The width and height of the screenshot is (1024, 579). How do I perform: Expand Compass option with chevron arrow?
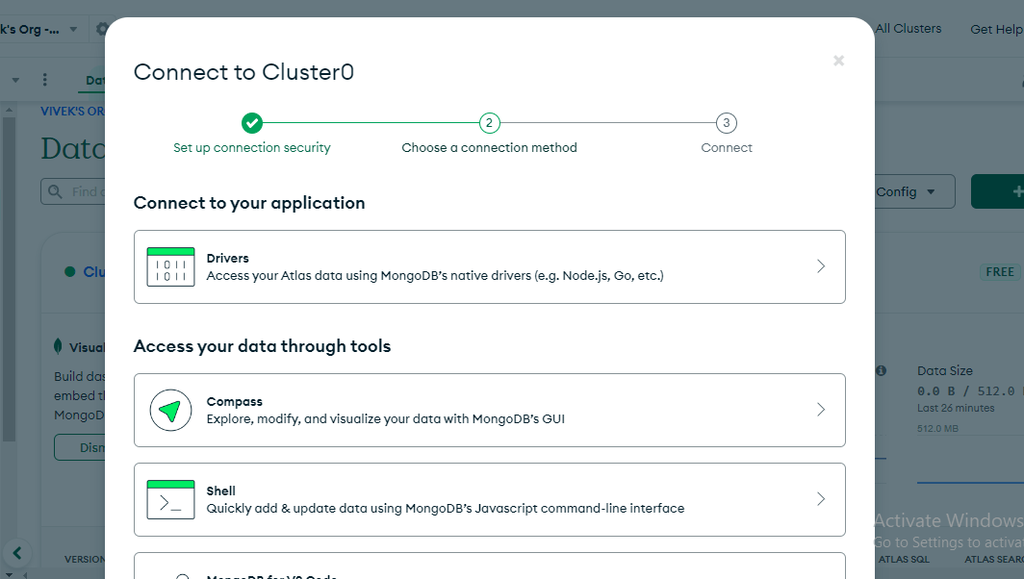pyautogui.click(x=821, y=409)
